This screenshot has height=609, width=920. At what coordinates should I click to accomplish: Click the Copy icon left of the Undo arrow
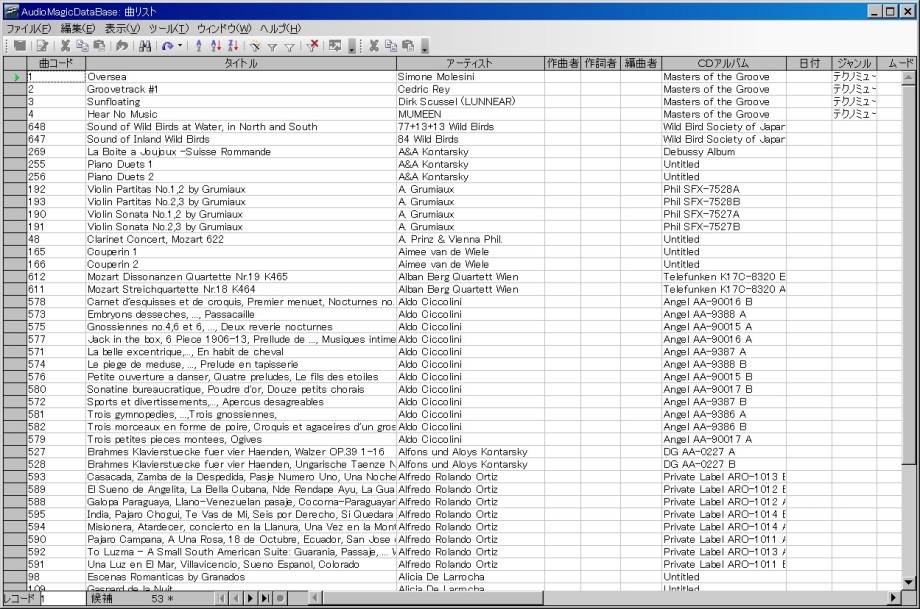coord(82,46)
